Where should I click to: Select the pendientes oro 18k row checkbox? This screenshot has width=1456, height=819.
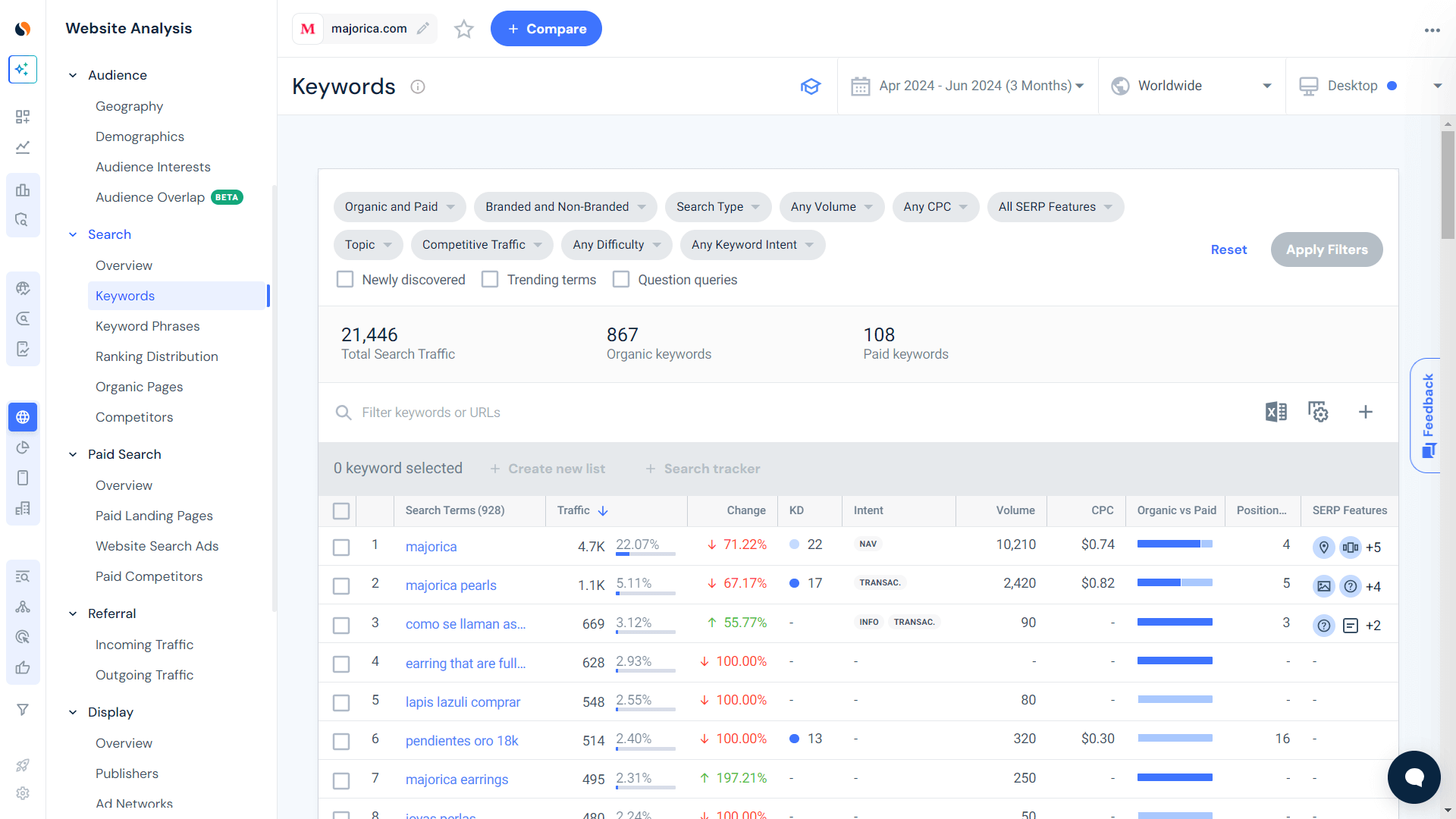(x=341, y=742)
